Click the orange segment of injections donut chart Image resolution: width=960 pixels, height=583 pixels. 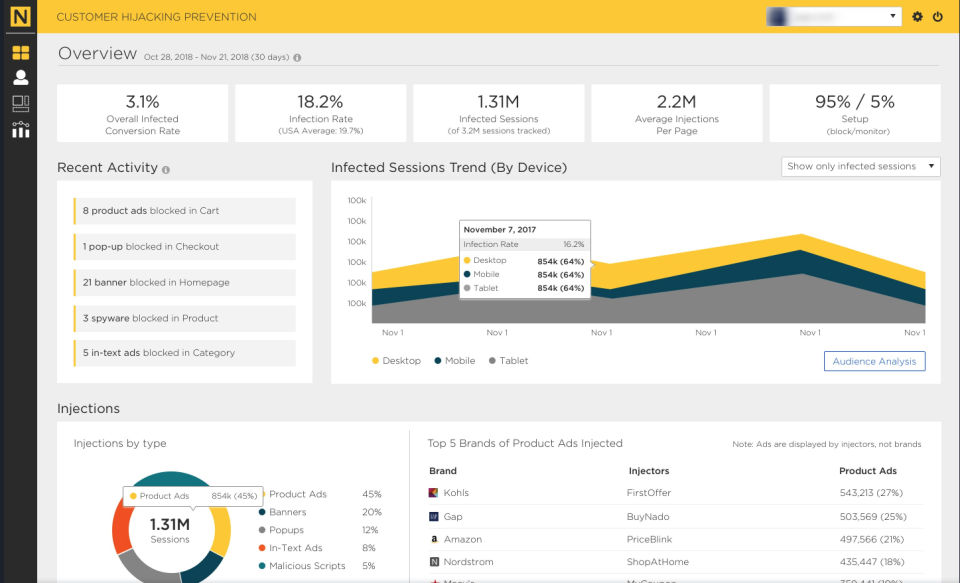(122, 530)
